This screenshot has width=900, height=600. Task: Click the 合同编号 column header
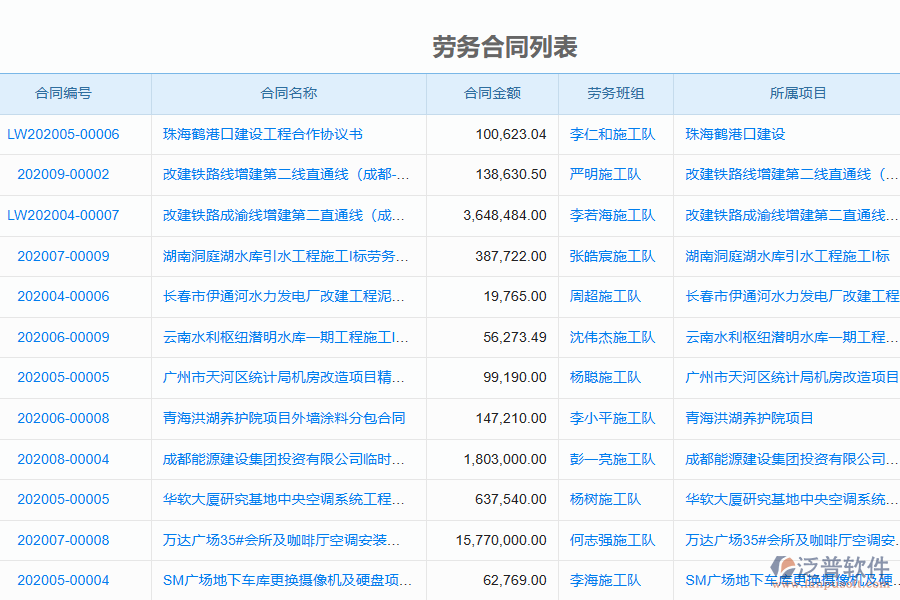(64, 93)
